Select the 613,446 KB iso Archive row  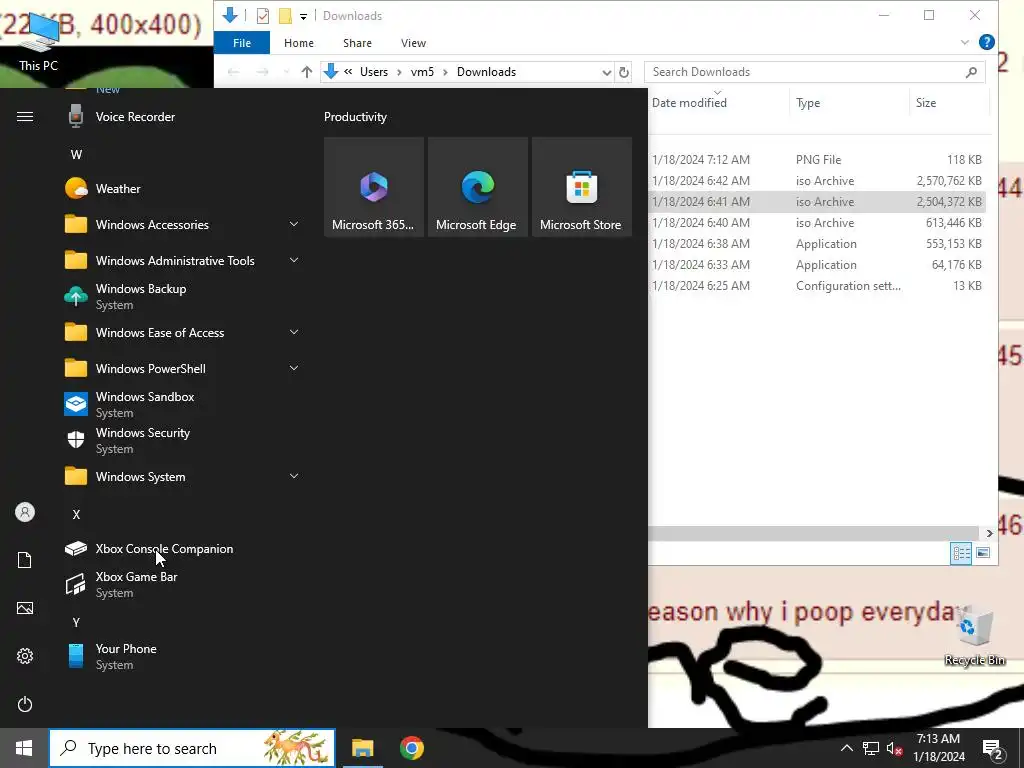tap(817, 223)
